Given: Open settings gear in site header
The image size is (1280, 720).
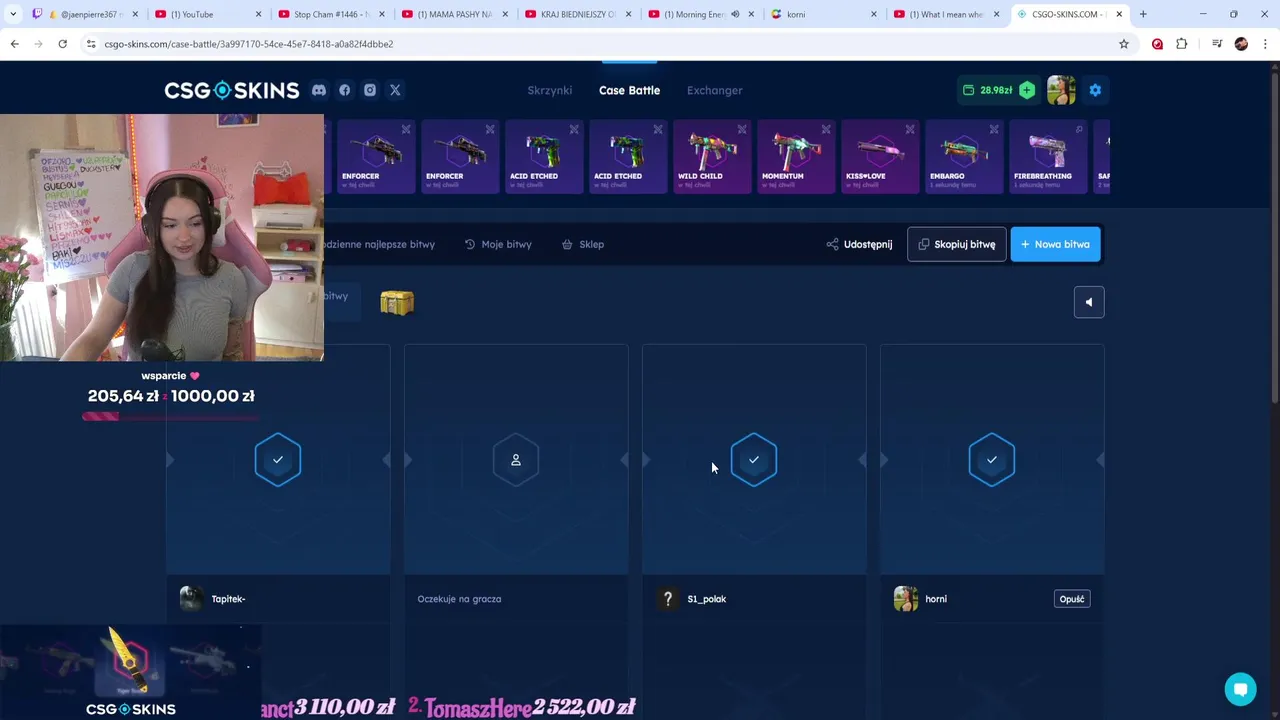Looking at the screenshot, I should click(1095, 90).
